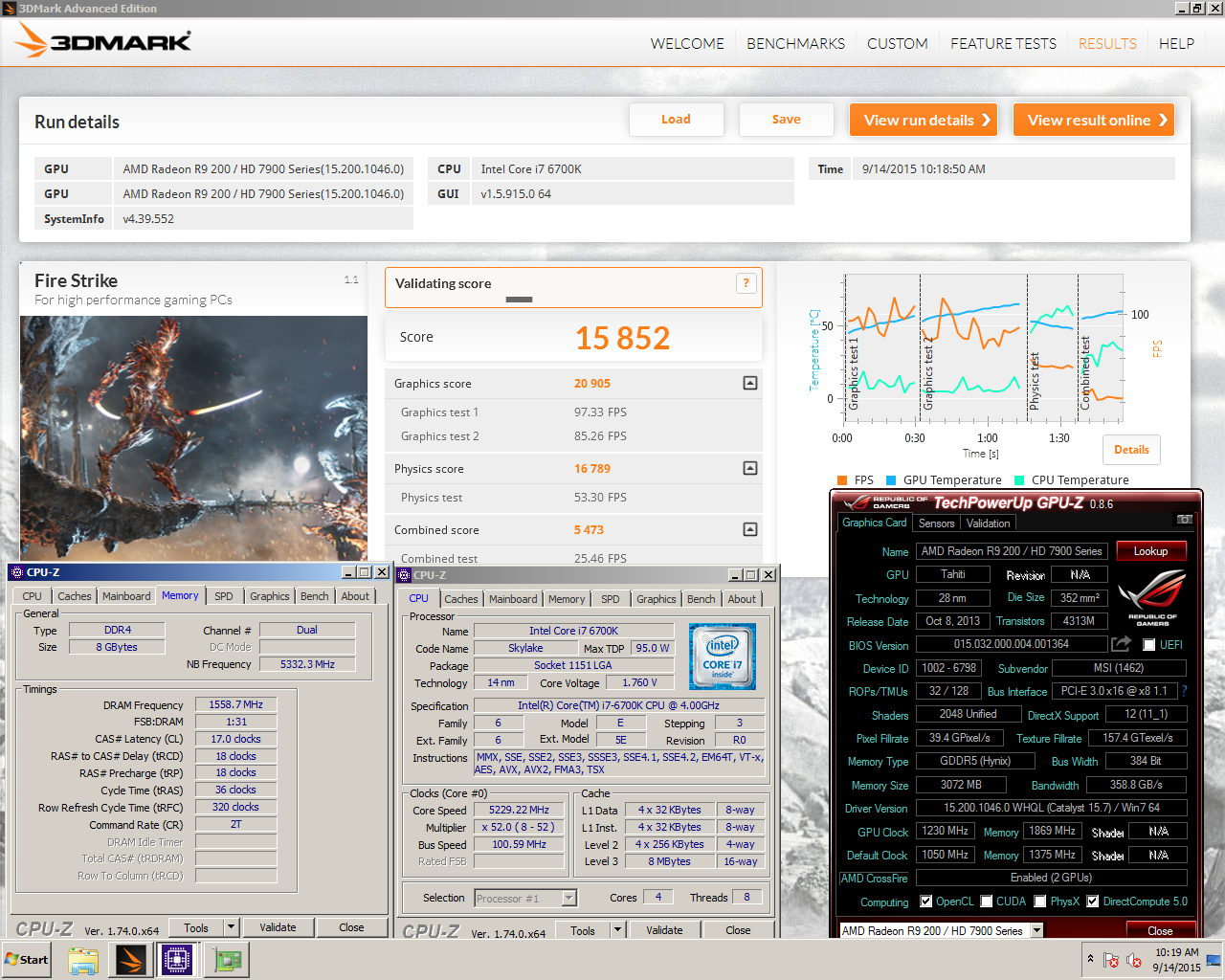This screenshot has height=980, width=1225.
Task: Go to the WELCOME tab in 3DMark
Action: click(687, 44)
